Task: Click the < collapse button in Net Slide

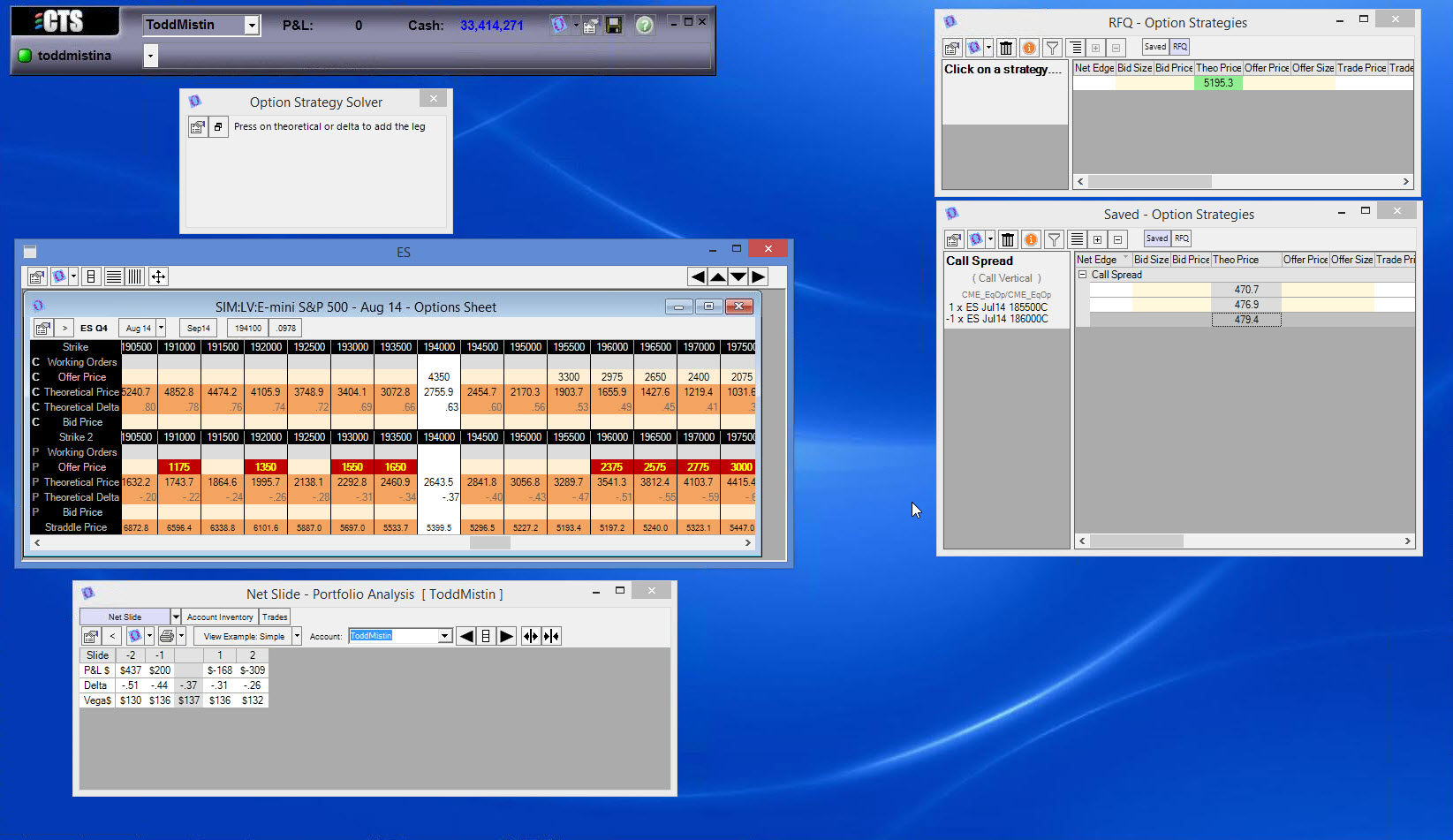Action: [x=112, y=636]
